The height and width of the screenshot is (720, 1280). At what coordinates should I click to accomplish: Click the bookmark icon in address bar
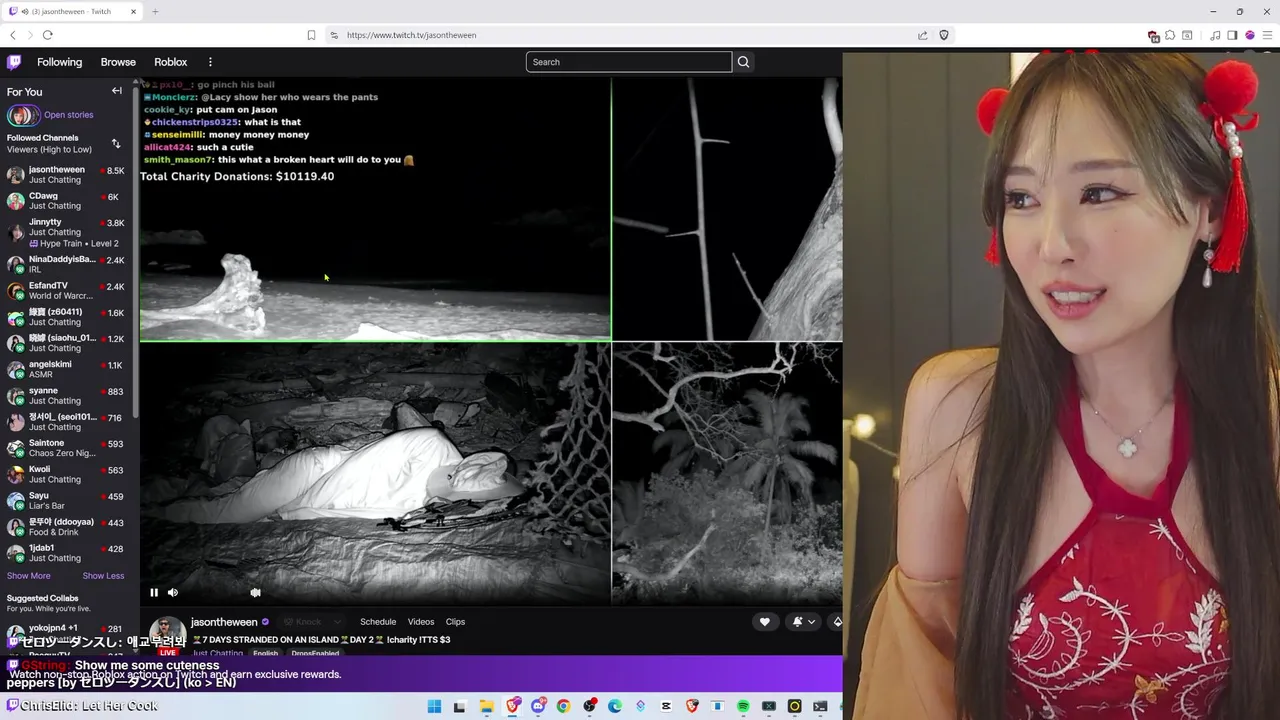[x=311, y=35]
